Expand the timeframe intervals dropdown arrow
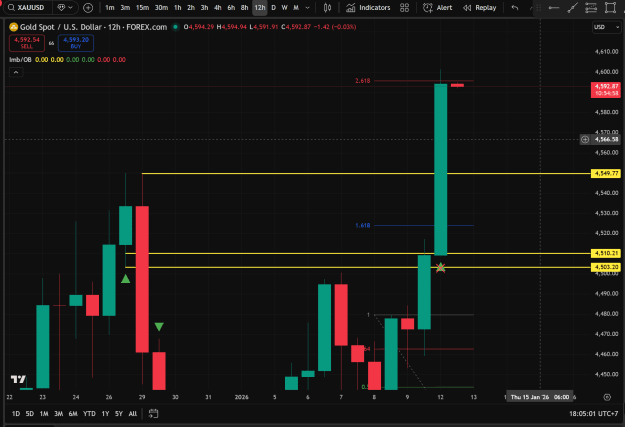This screenshot has width=625, height=427. (307, 8)
